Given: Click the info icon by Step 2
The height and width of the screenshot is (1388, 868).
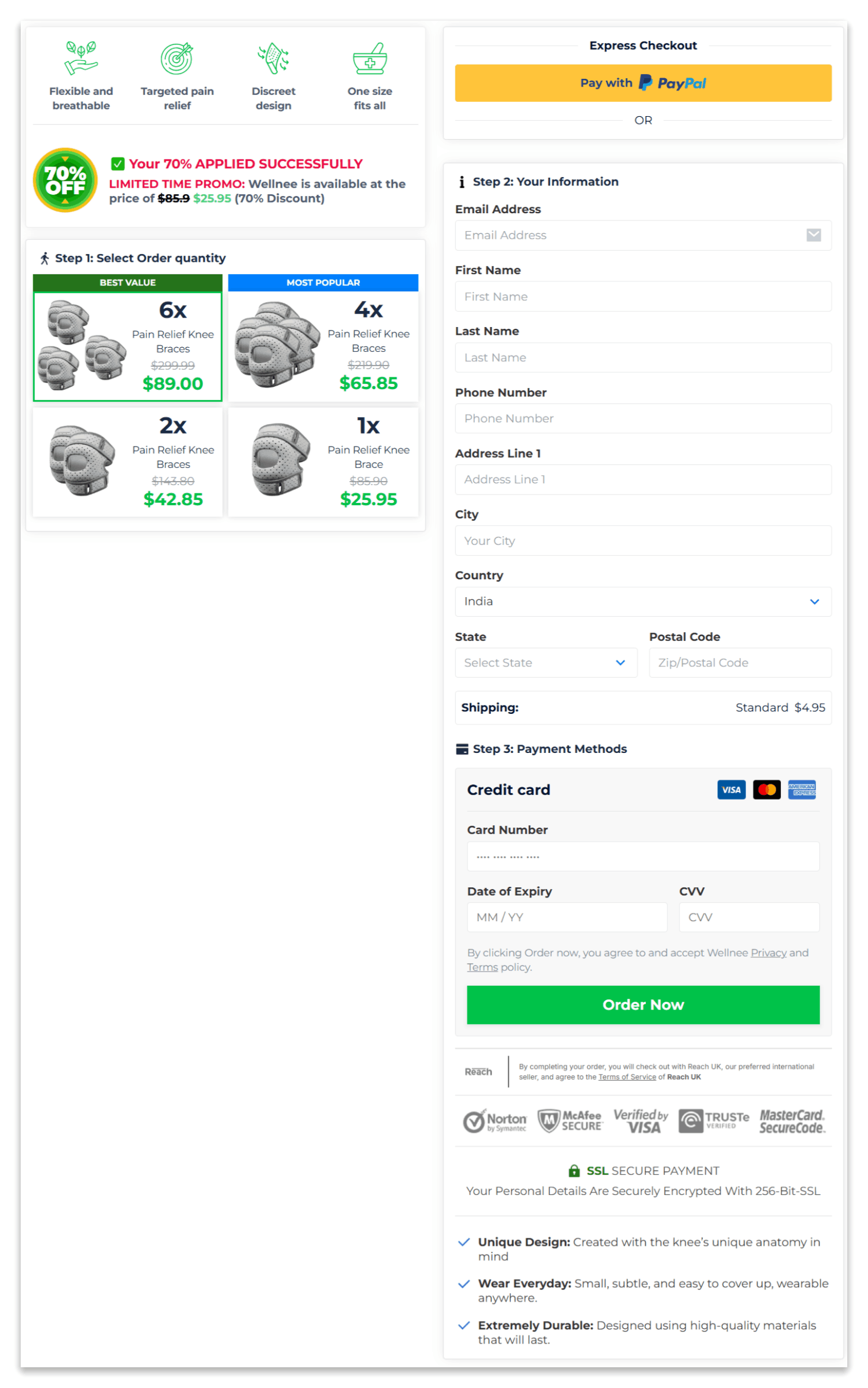Looking at the screenshot, I should click(x=462, y=182).
